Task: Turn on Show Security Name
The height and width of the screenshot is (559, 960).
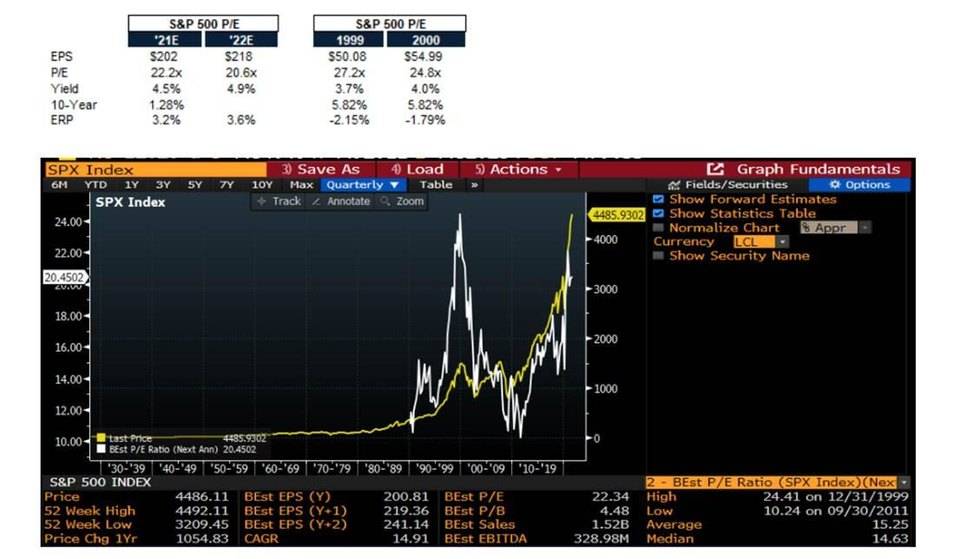Action: coord(658,255)
